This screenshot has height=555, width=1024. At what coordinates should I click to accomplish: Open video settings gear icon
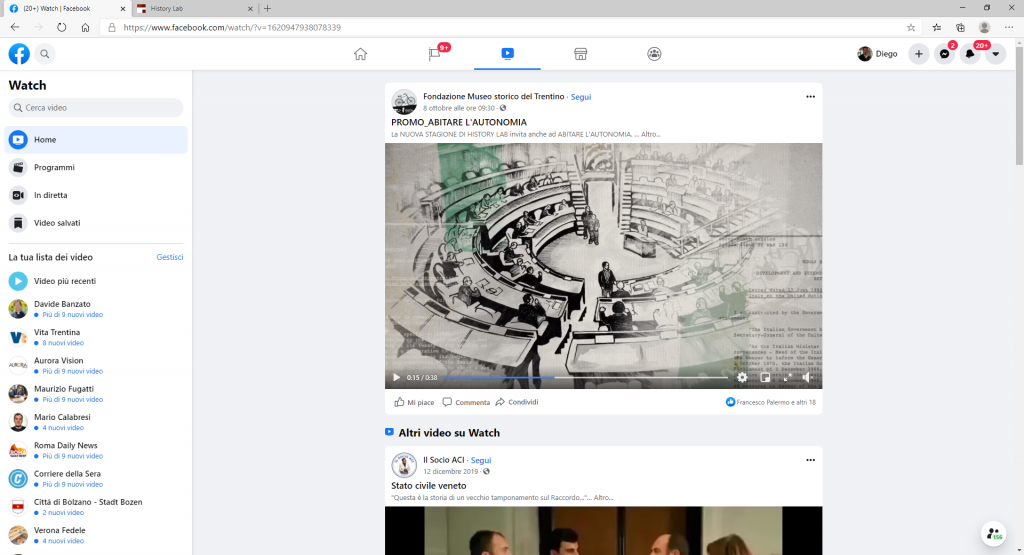pyautogui.click(x=742, y=377)
